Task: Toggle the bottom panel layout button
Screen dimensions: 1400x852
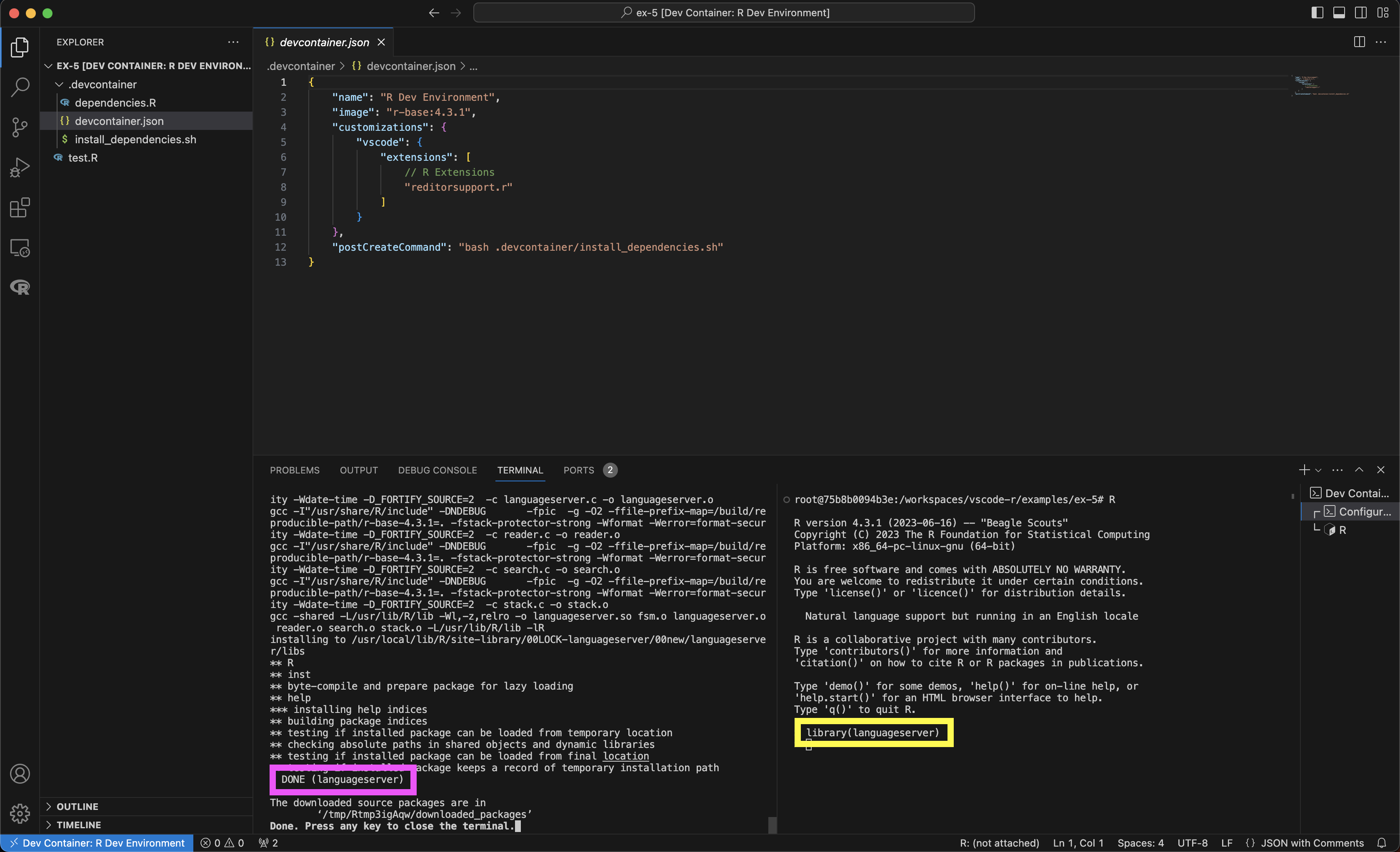Action: point(1339,12)
